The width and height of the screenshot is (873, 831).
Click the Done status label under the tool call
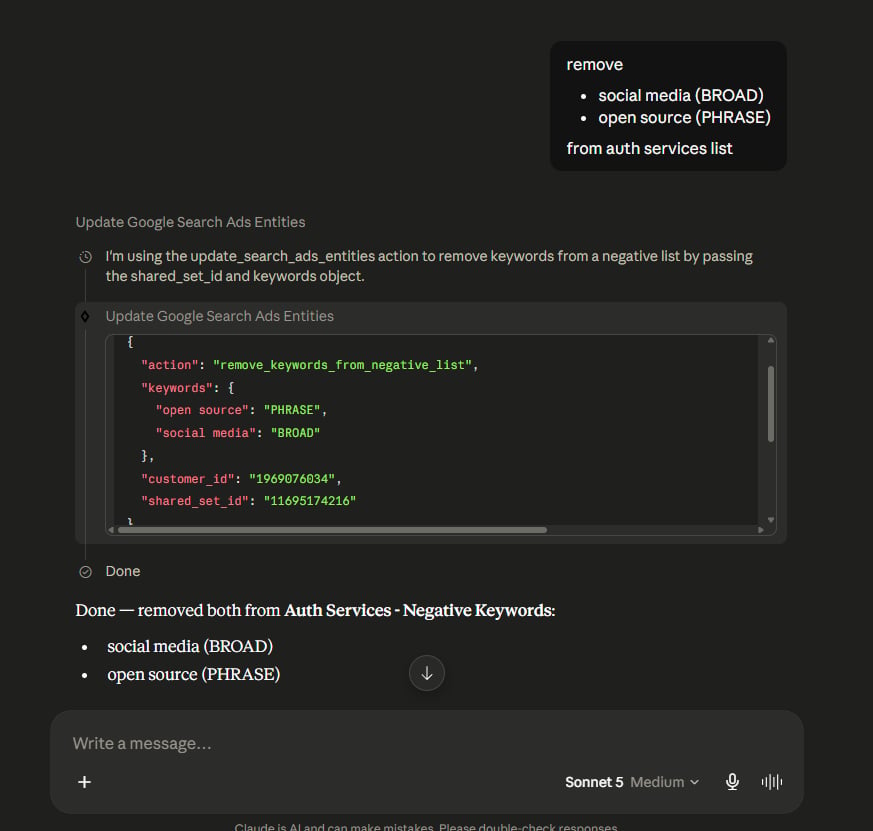[122, 572]
